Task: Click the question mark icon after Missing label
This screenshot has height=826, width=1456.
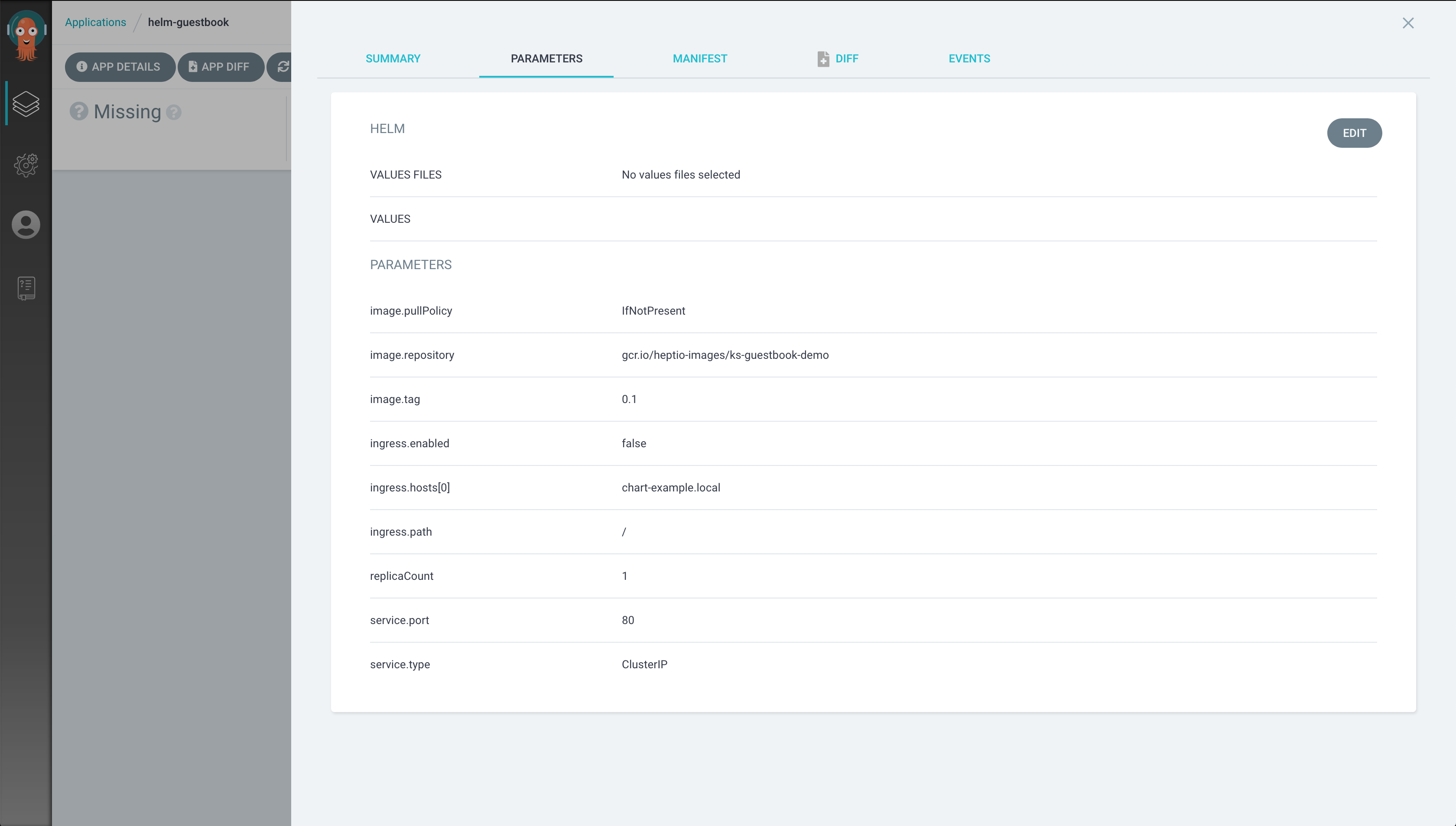Action: 174,112
